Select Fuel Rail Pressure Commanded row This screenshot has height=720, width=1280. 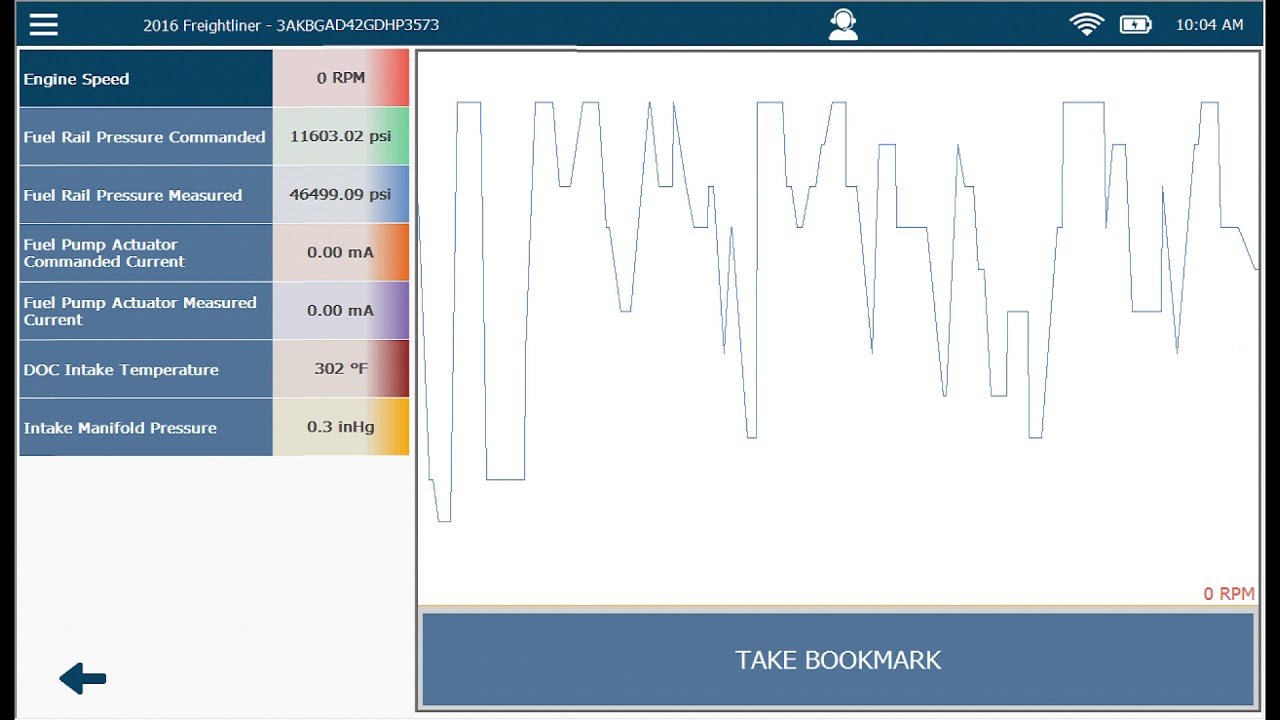click(x=214, y=137)
